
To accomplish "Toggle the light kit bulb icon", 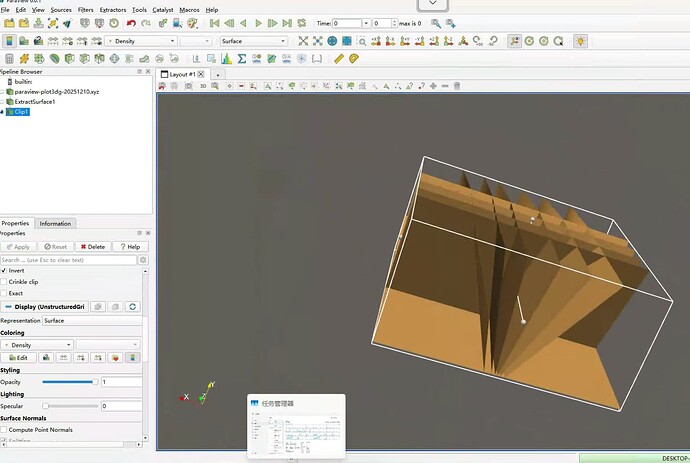I will (x=580, y=41).
